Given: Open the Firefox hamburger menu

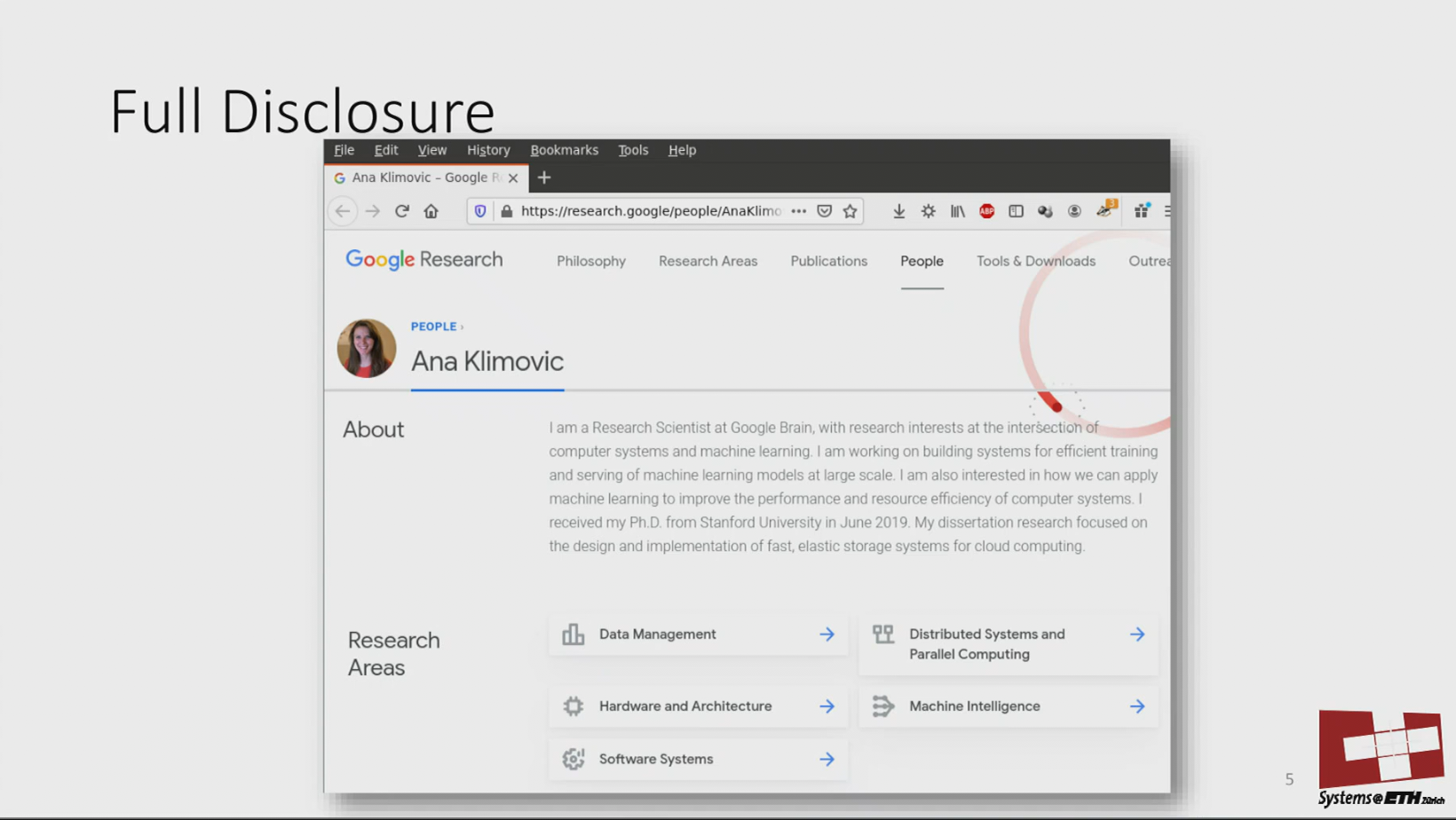Looking at the screenshot, I should point(1167,211).
